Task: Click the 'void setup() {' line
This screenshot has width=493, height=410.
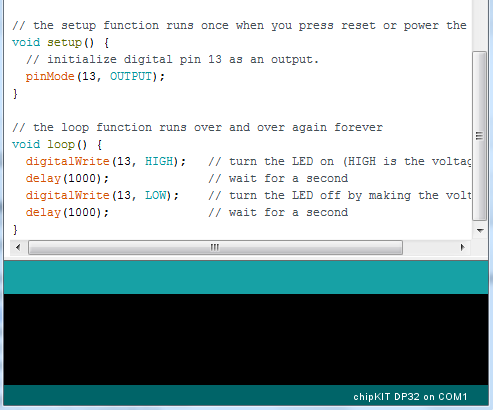Action: point(61,43)
